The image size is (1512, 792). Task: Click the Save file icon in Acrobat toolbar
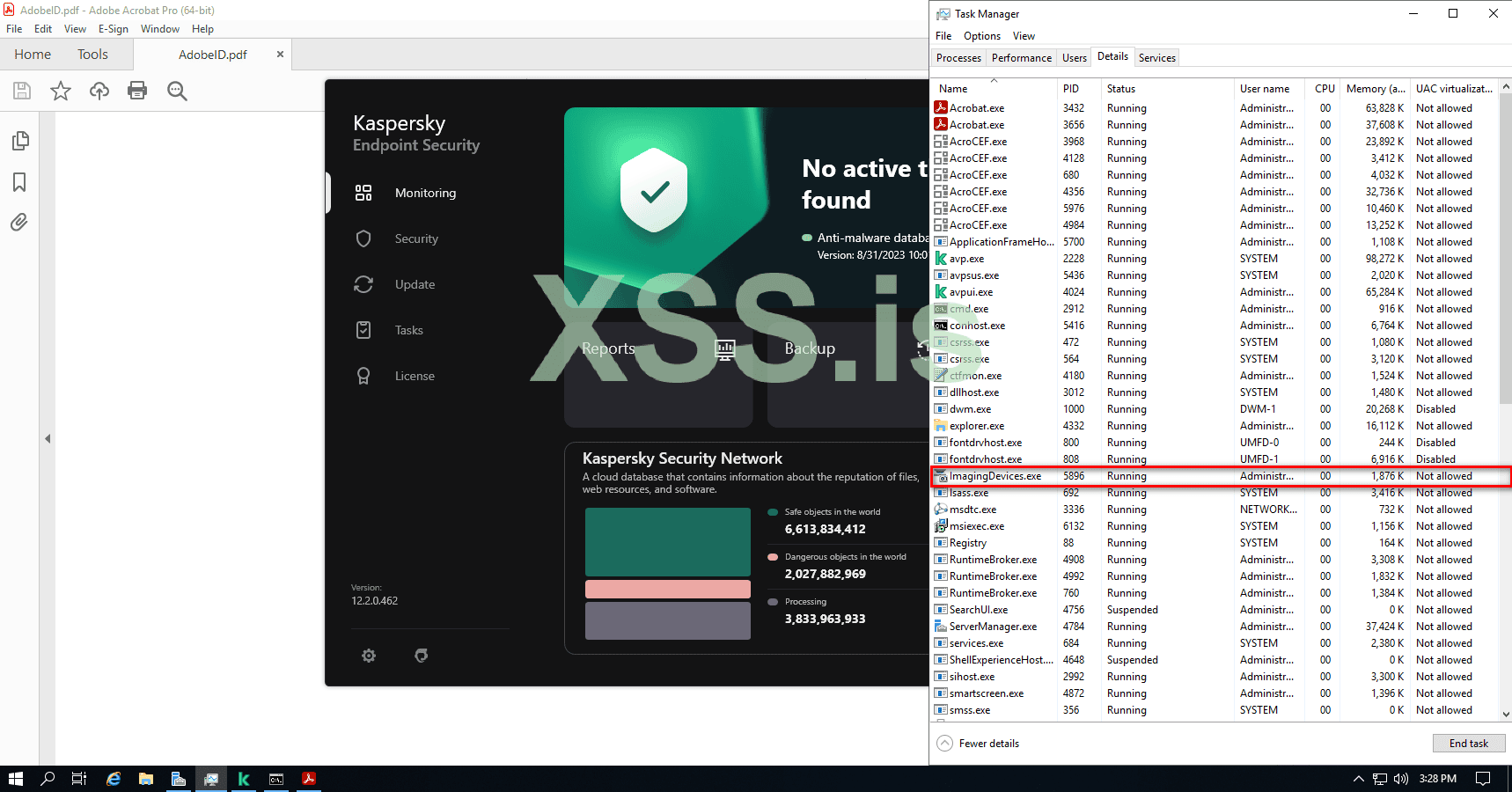coord(22,91)
